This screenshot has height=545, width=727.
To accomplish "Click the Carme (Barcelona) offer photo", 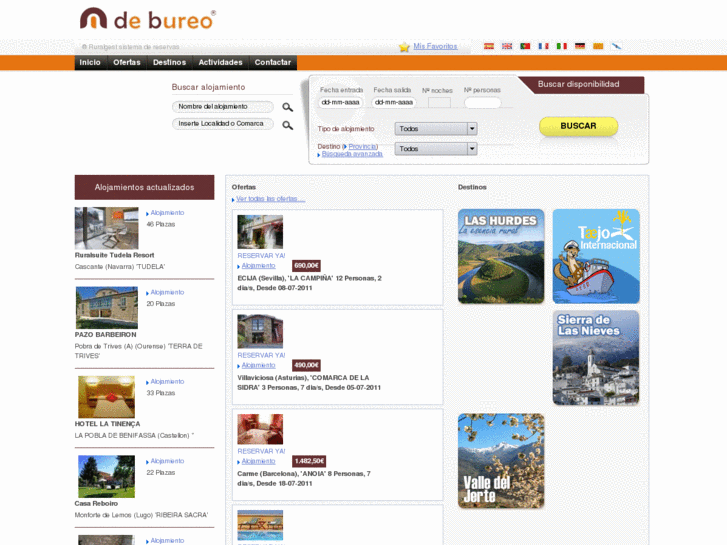I will pyautogui.click(x=260, y=429).
